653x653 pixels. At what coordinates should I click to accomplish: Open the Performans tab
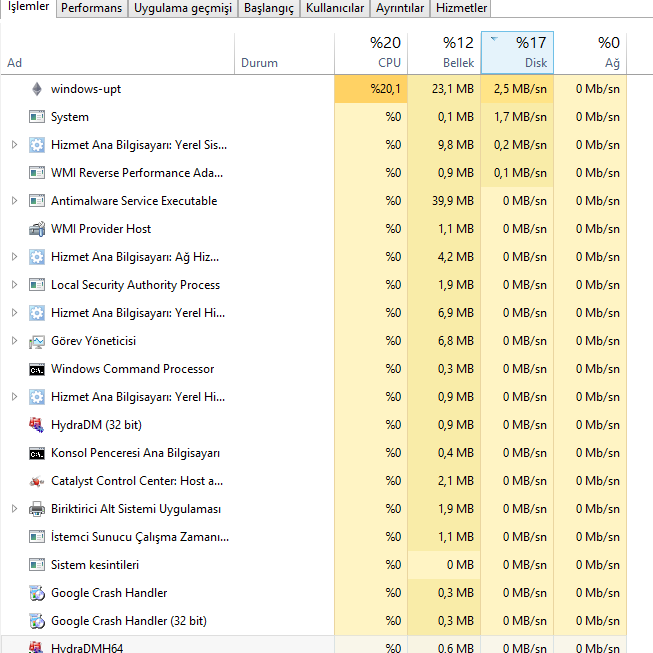pyautogui.click(x=92, y=8)
